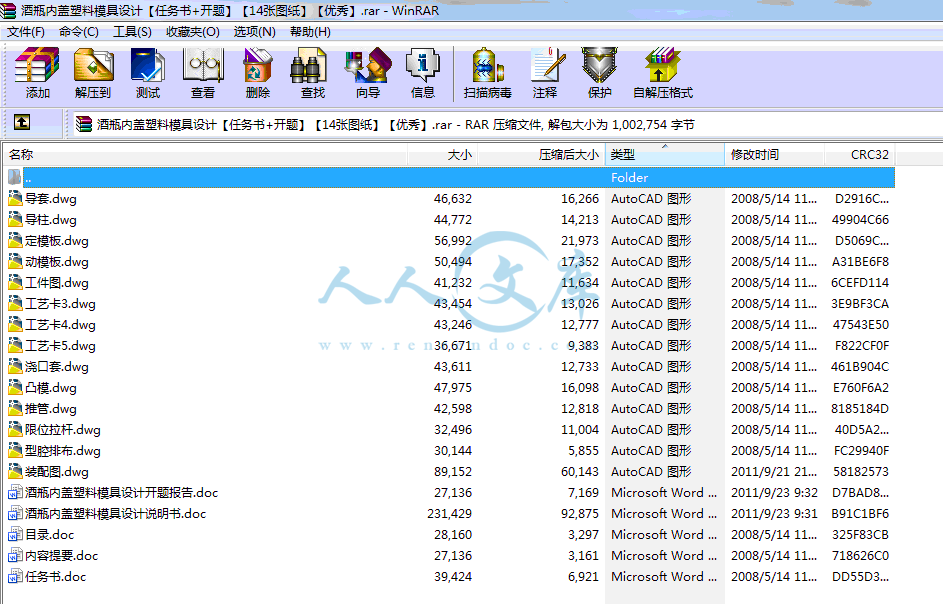Viewport: 943px width, 604px height.
Task: Click packed size value 92,875
Action: pyautogui.click(x=580, y=514)
